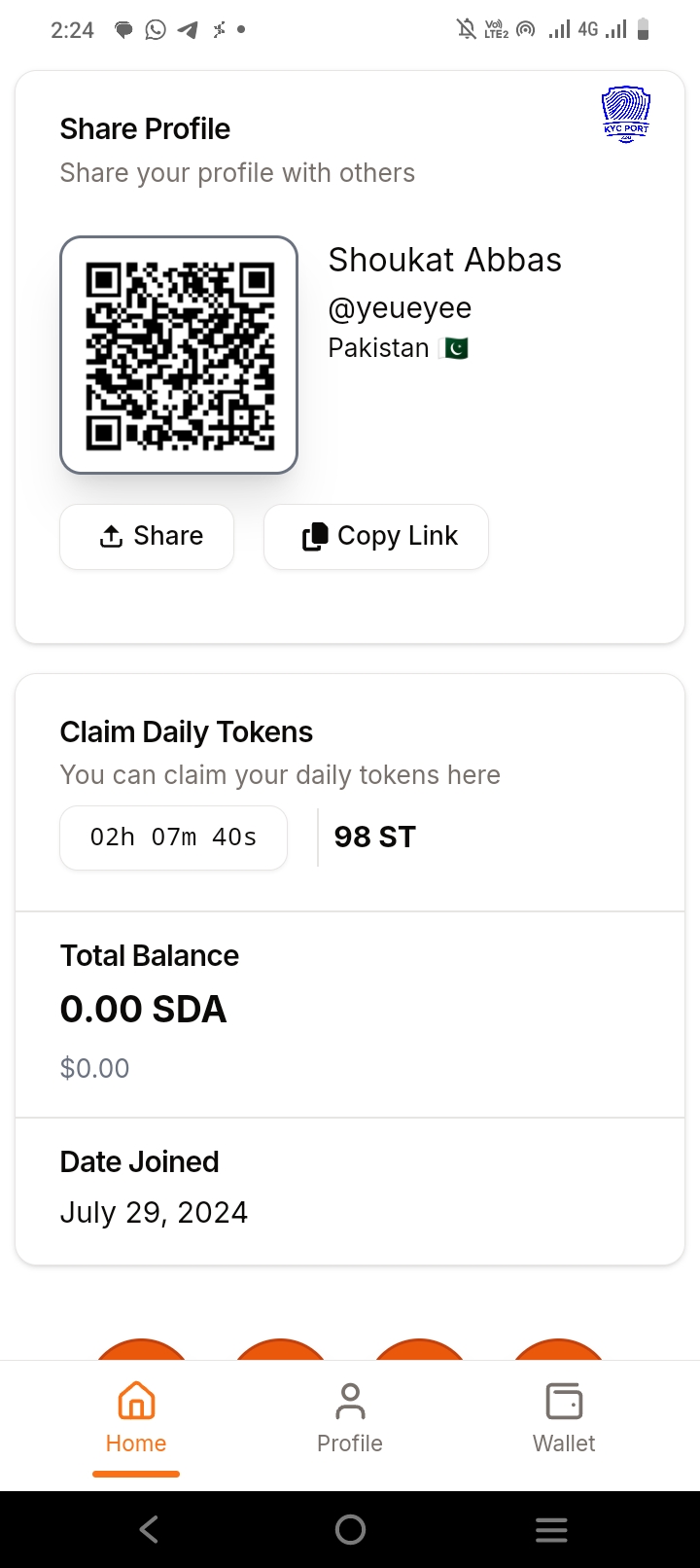This screenshot has width=700, height=1568.
Task: Switch to the Wallet tab label
Action: [564, 1443]
